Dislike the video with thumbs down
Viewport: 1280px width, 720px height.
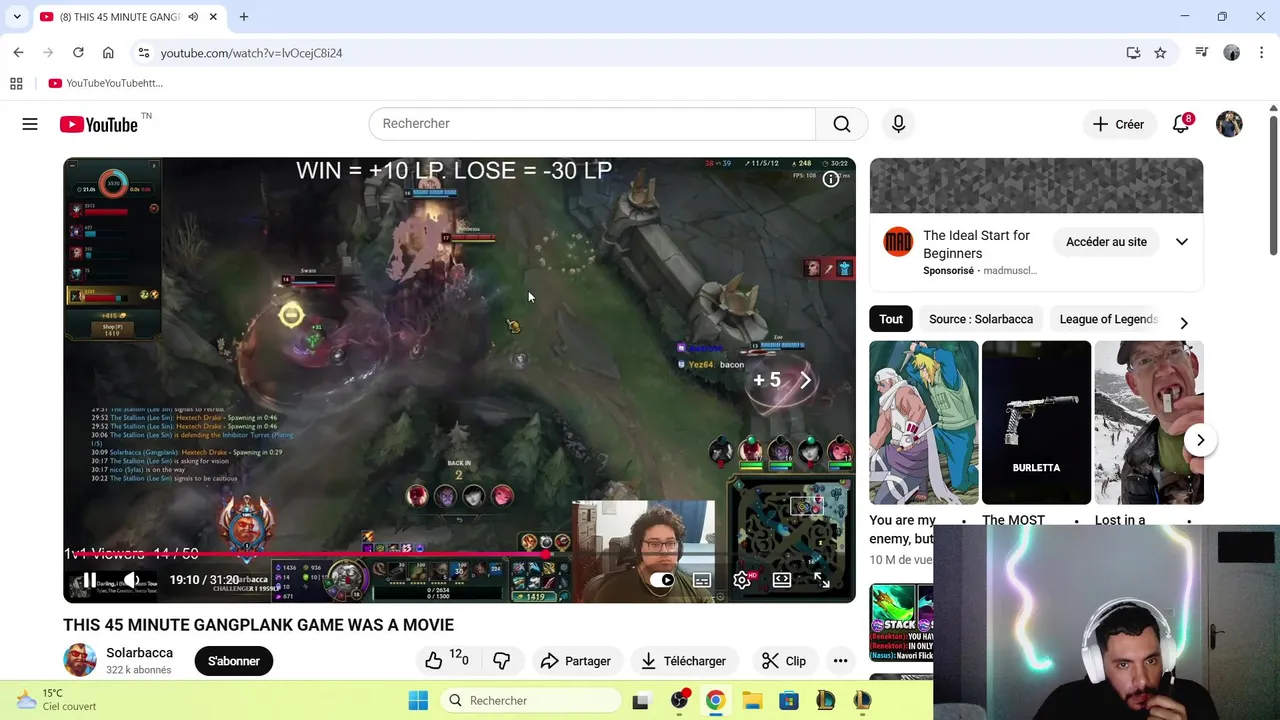[502, 661]
